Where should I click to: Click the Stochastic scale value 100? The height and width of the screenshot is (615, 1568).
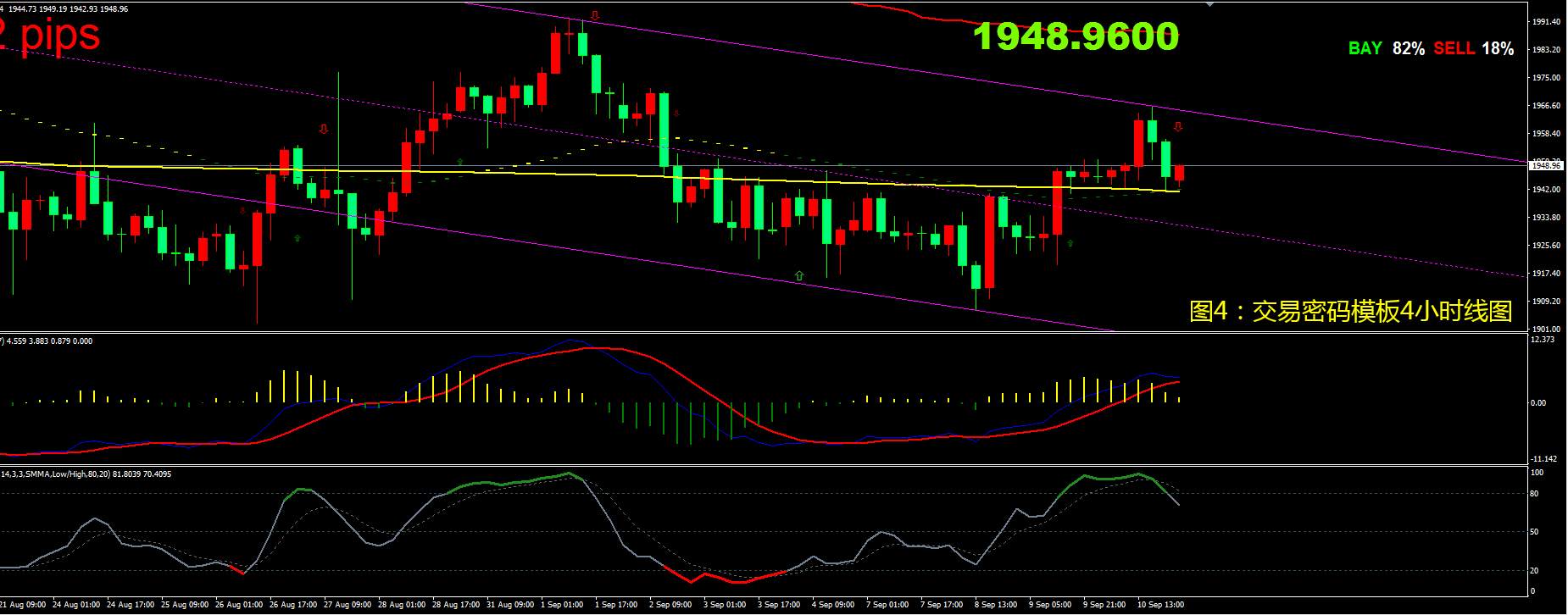point(1537,472)
